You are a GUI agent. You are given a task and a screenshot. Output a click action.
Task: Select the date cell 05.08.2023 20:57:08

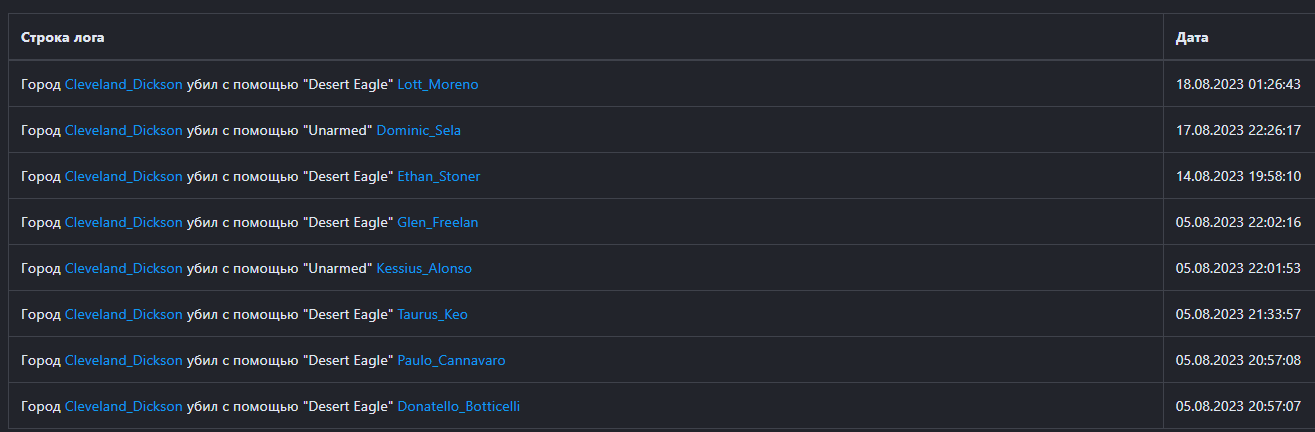click(x=1238, y=361)
